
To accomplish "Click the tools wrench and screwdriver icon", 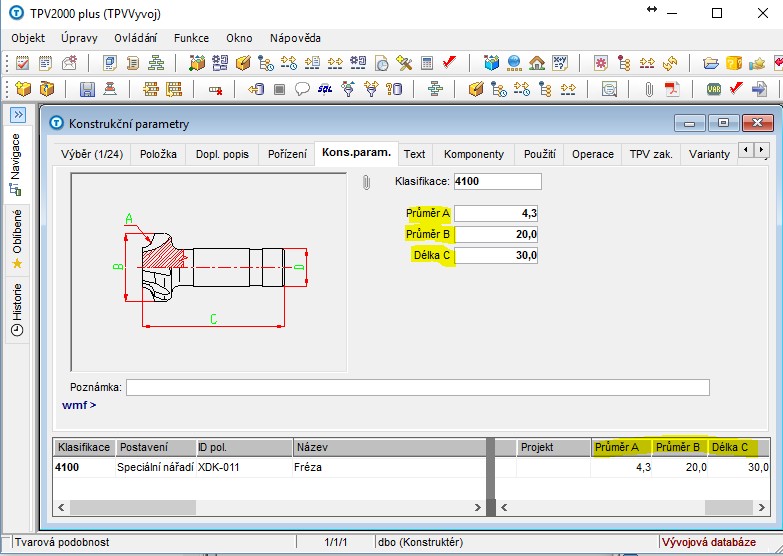I will point(403,63).
